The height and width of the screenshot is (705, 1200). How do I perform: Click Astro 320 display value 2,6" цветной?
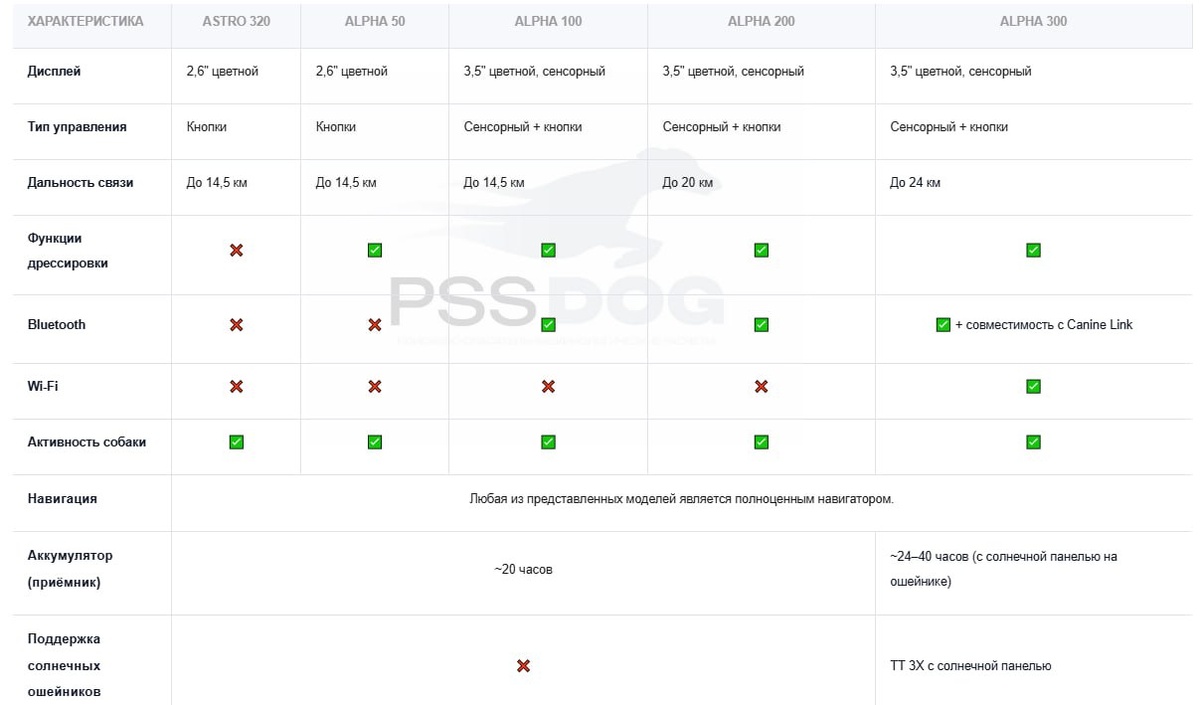pyautogui.click(x=222, y=72)
